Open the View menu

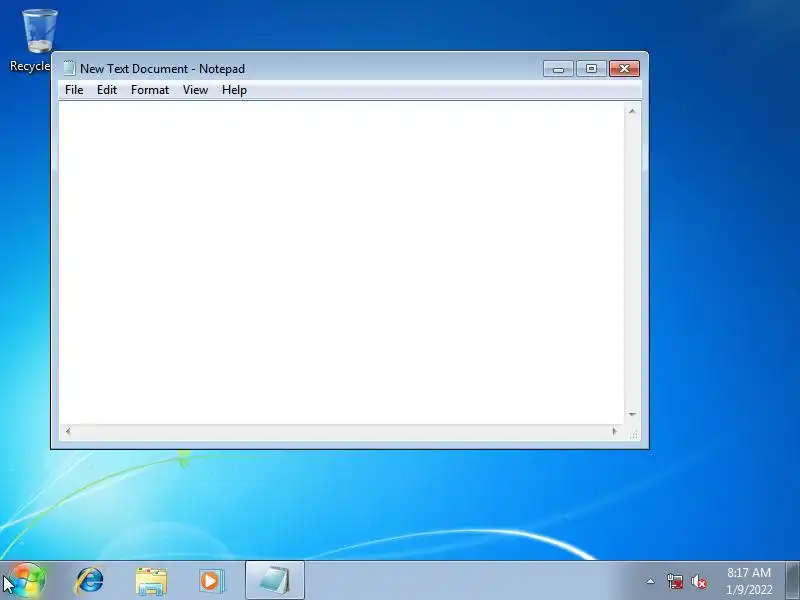[x=195, y=90]
